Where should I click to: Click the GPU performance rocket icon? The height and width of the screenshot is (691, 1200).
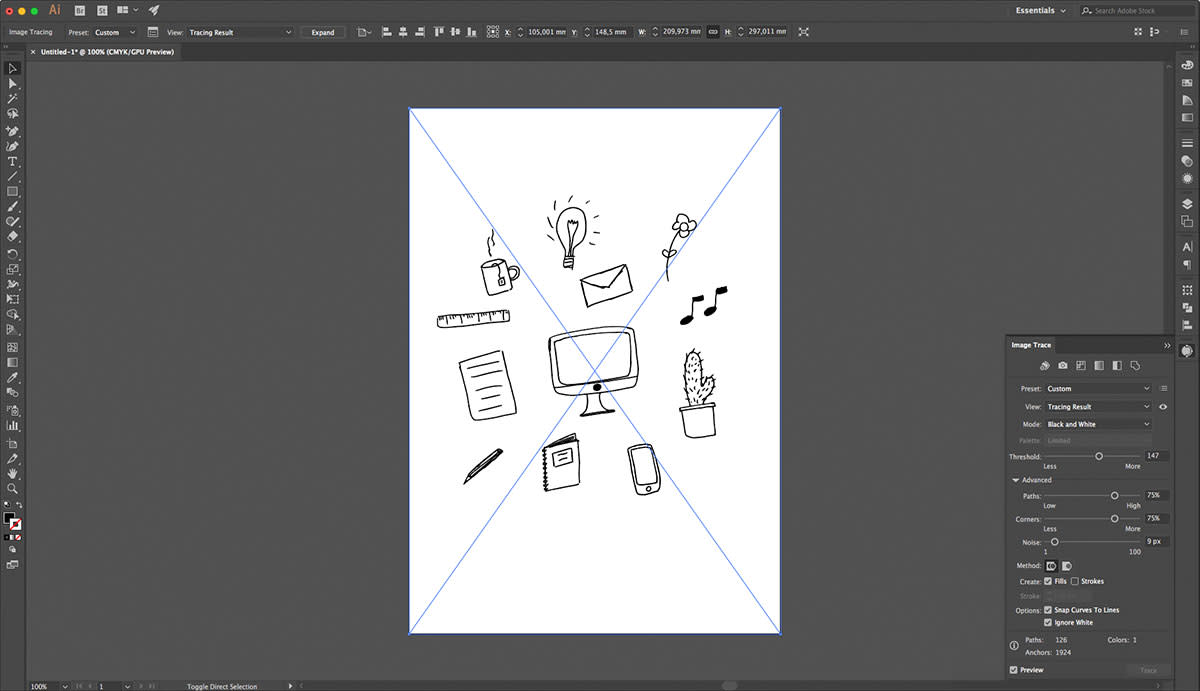click(x=154, y=10)
